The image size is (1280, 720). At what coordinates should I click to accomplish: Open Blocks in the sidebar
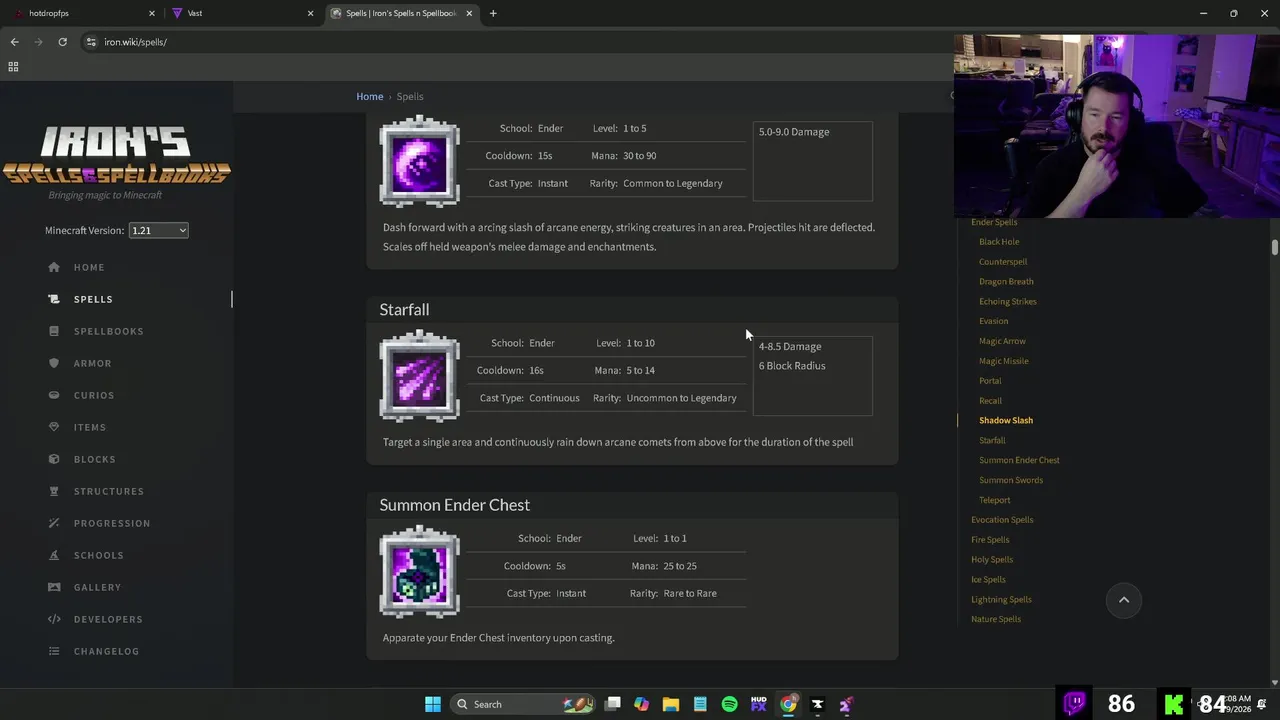[x=94, y=459]
